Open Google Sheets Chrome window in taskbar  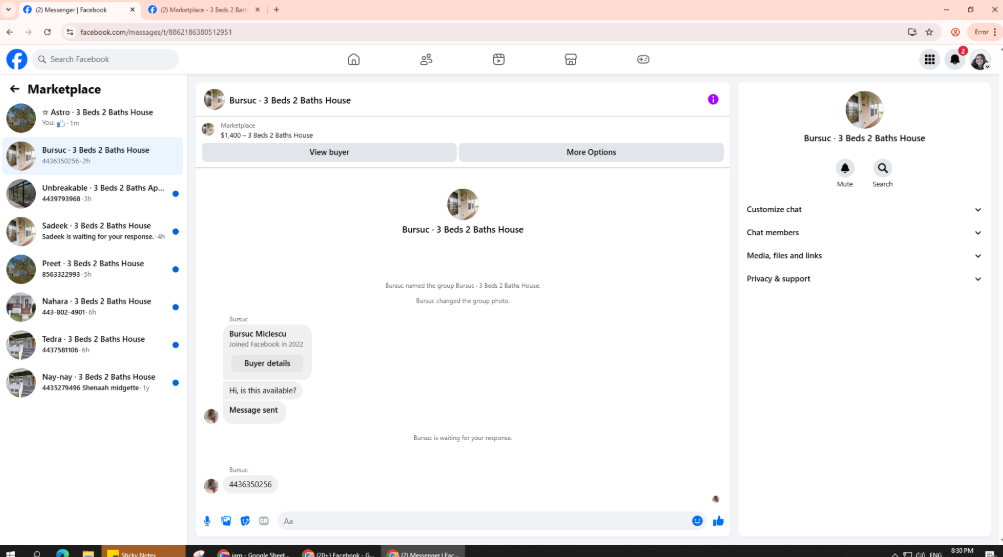pyautogui.click(x=253, y=553)
